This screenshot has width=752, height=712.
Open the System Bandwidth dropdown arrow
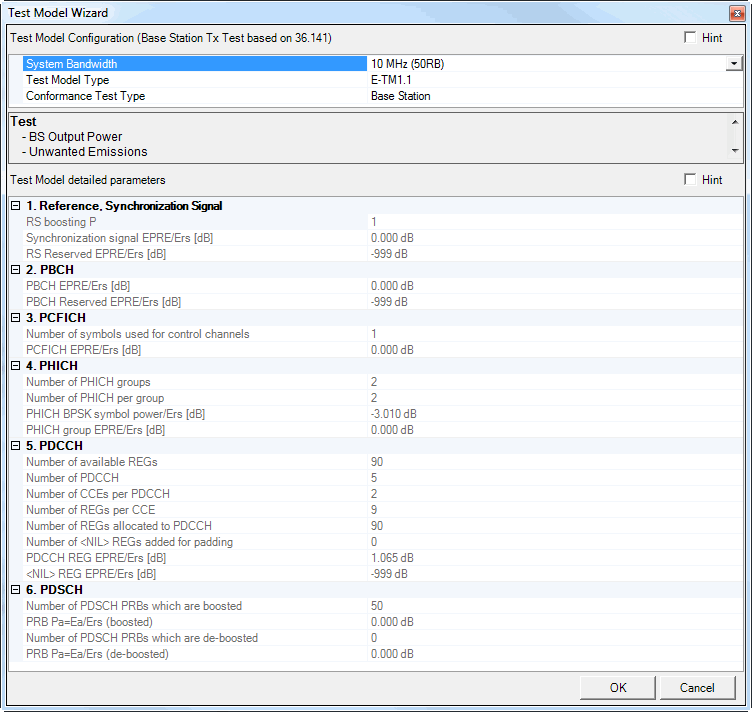coord(734,63)
